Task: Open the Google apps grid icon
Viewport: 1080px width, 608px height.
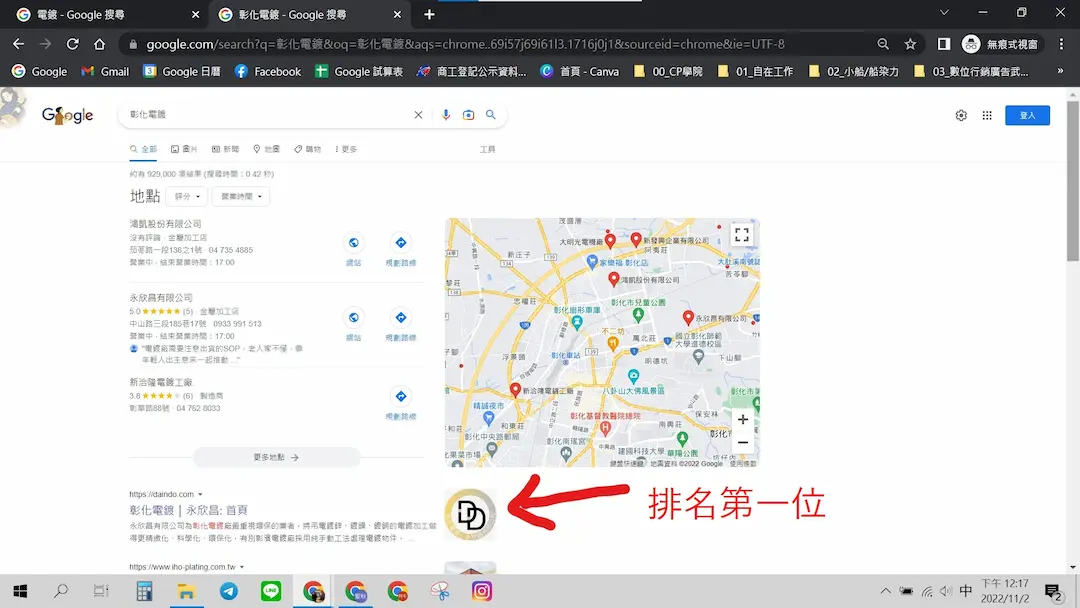Action: pos(987,116)
